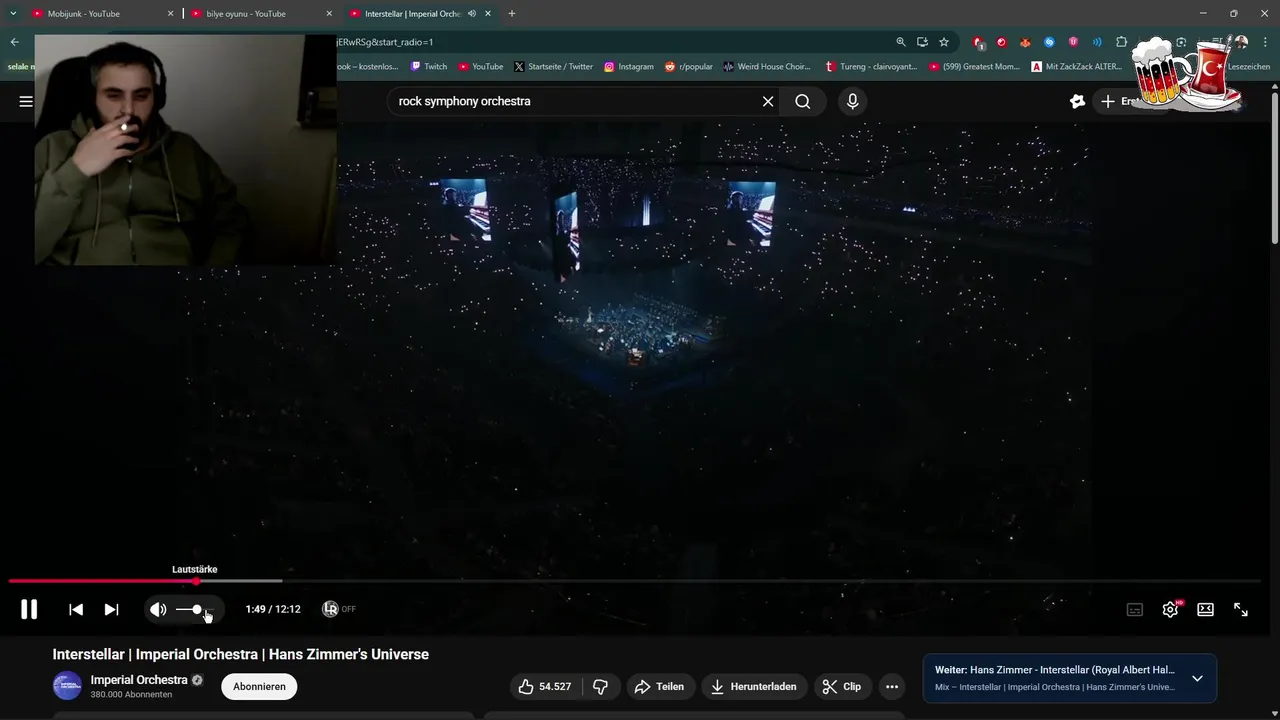Toggle subtitles in the player
This screenshot has width=1280, height=720.
(x=1135, y=609)
